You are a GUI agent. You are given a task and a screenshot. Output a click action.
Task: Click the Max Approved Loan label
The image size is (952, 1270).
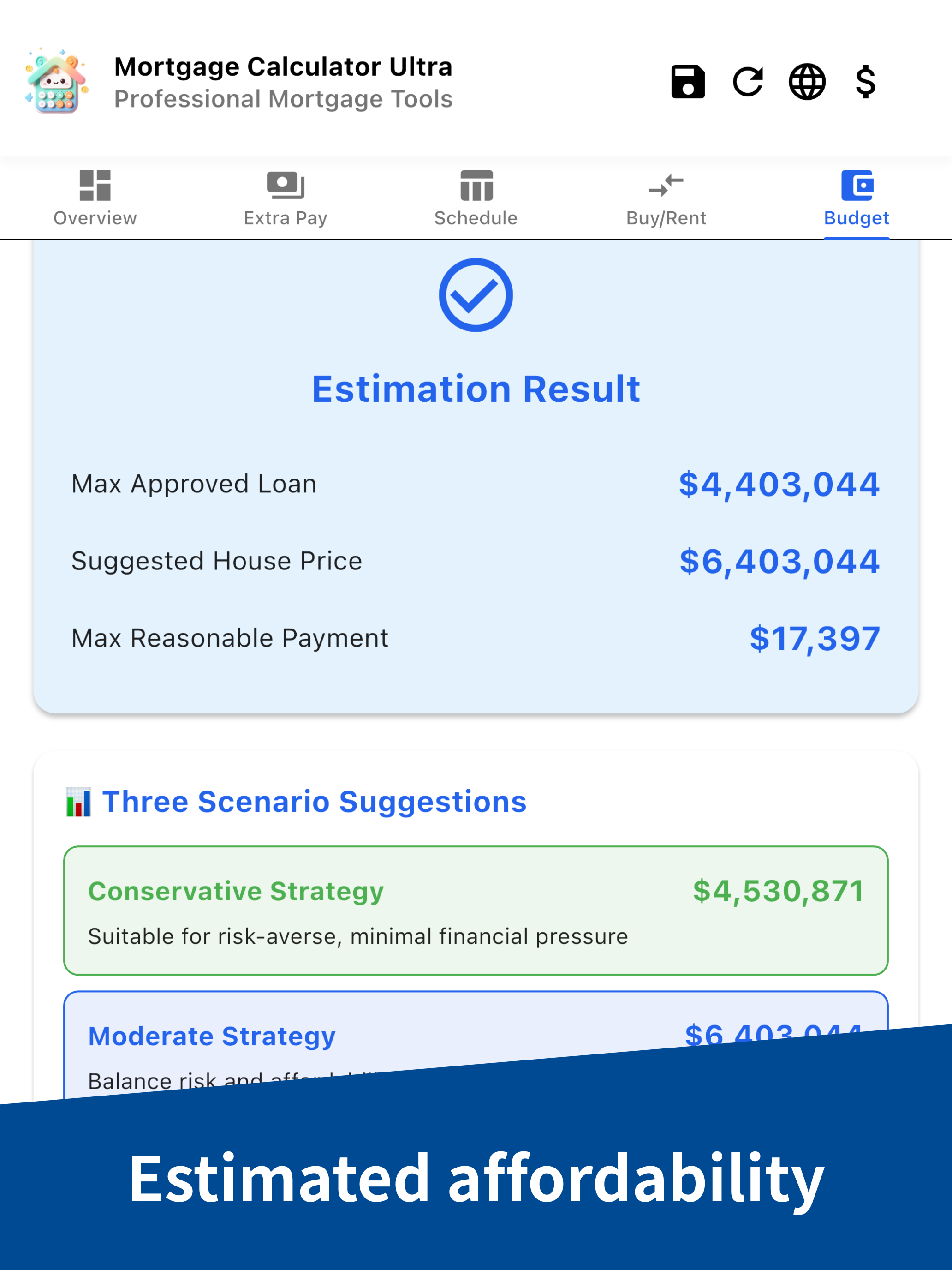point(194,484)
